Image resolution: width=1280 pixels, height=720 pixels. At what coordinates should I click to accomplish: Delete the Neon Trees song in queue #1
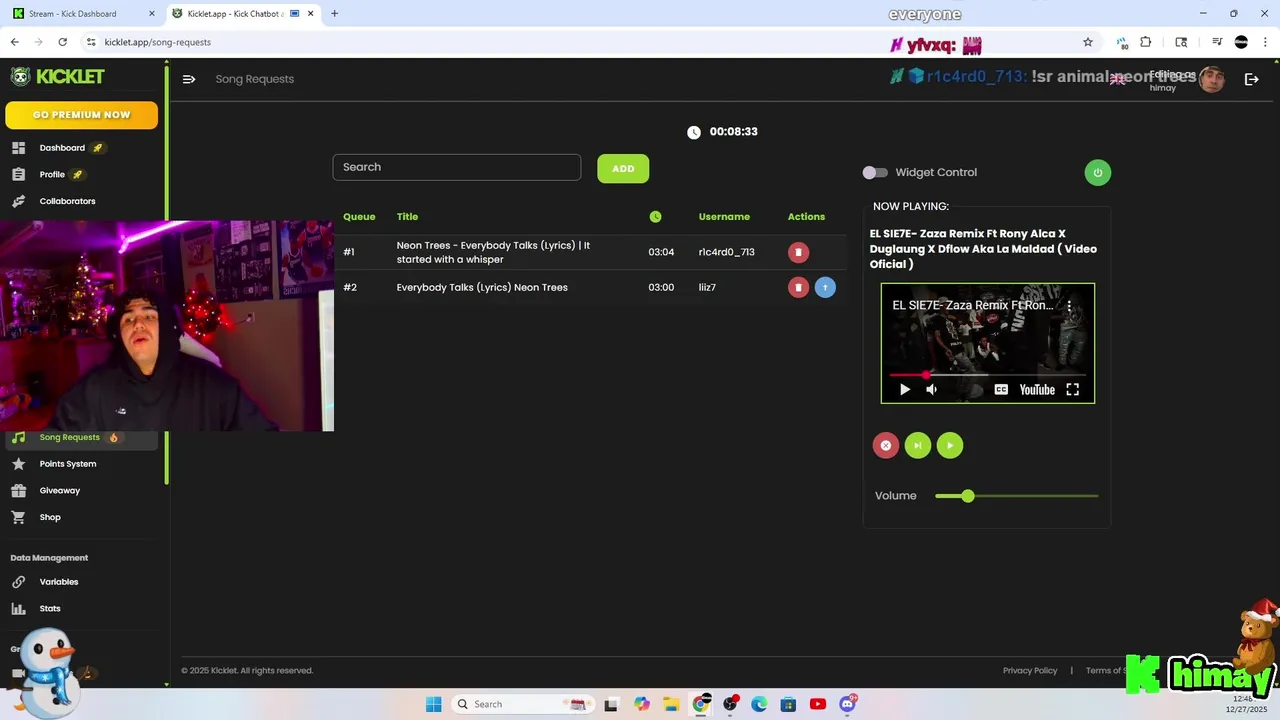coord(798,252)
